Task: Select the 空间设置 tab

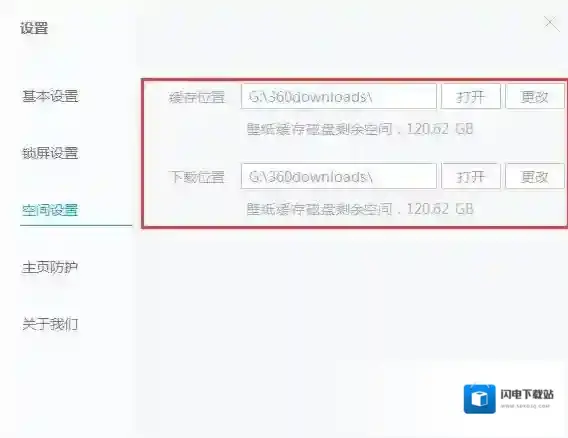Action: point(50,210)
